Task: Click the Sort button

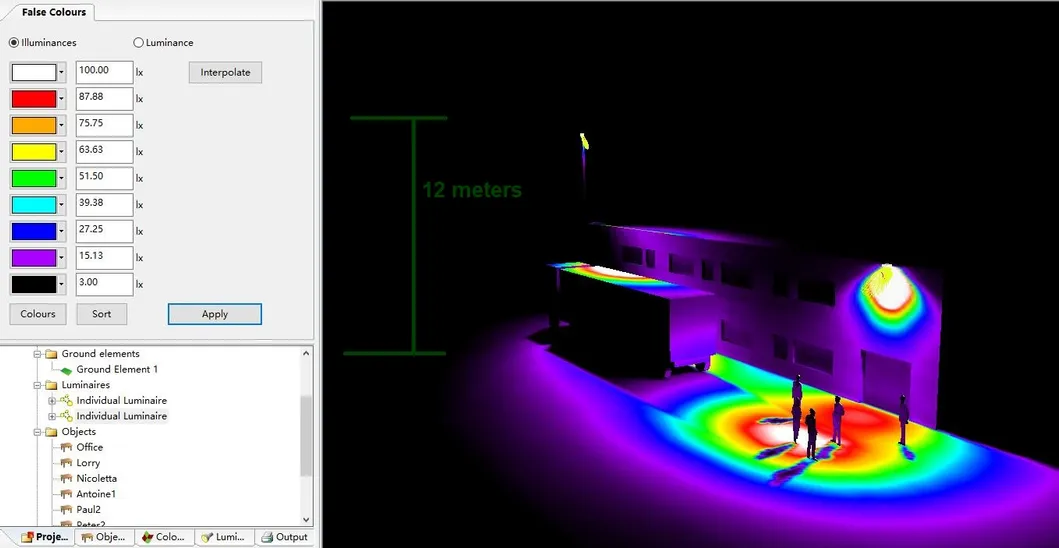Action: (x=101, y=314)
